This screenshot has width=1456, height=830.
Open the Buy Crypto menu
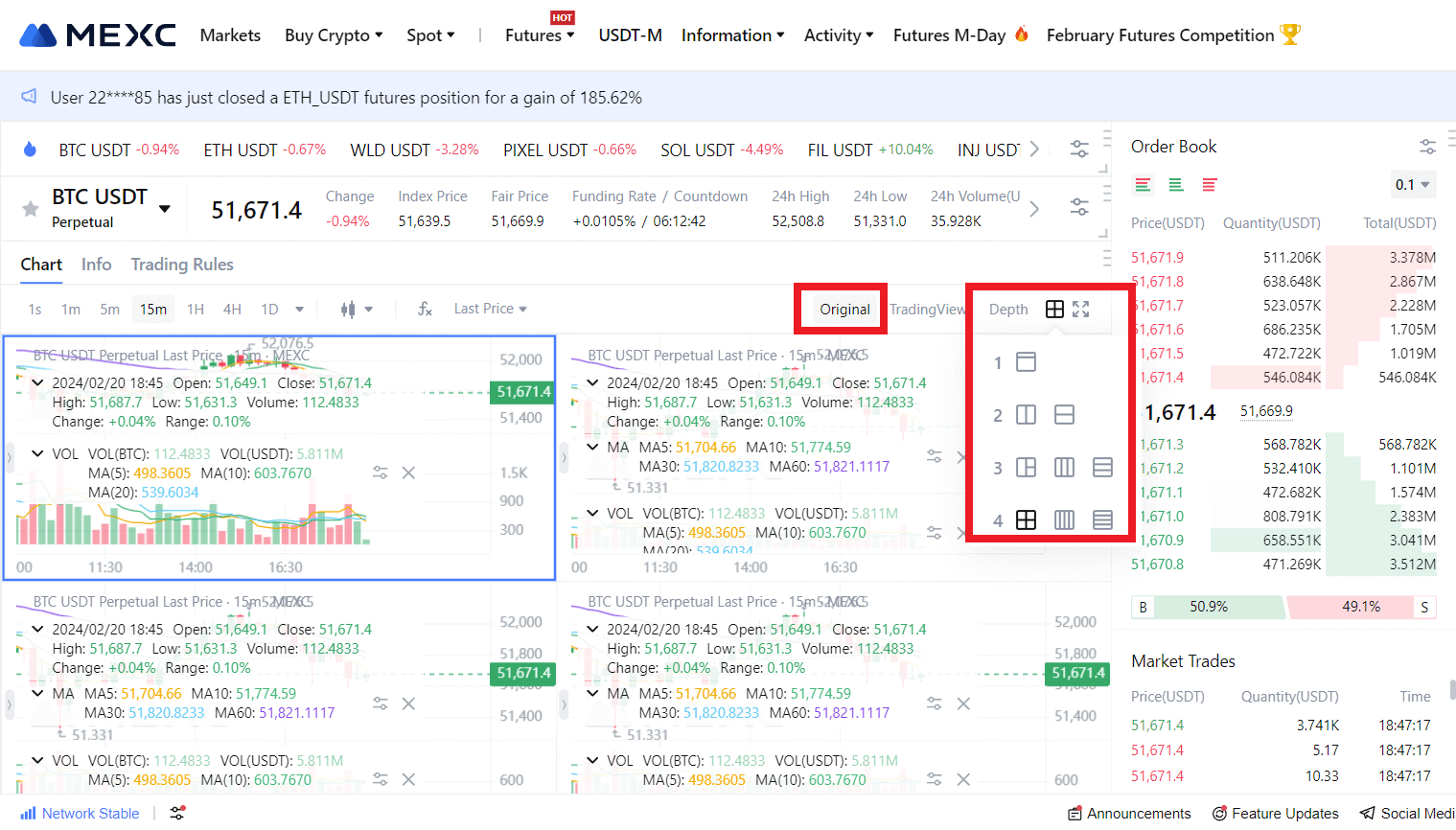(334, 35)
